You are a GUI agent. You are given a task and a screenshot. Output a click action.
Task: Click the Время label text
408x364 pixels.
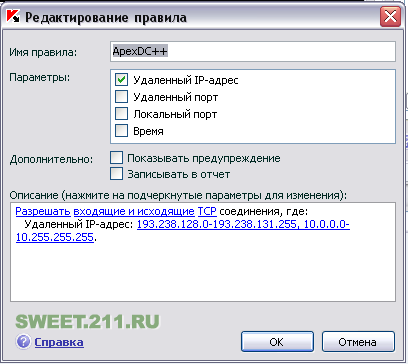148,131
